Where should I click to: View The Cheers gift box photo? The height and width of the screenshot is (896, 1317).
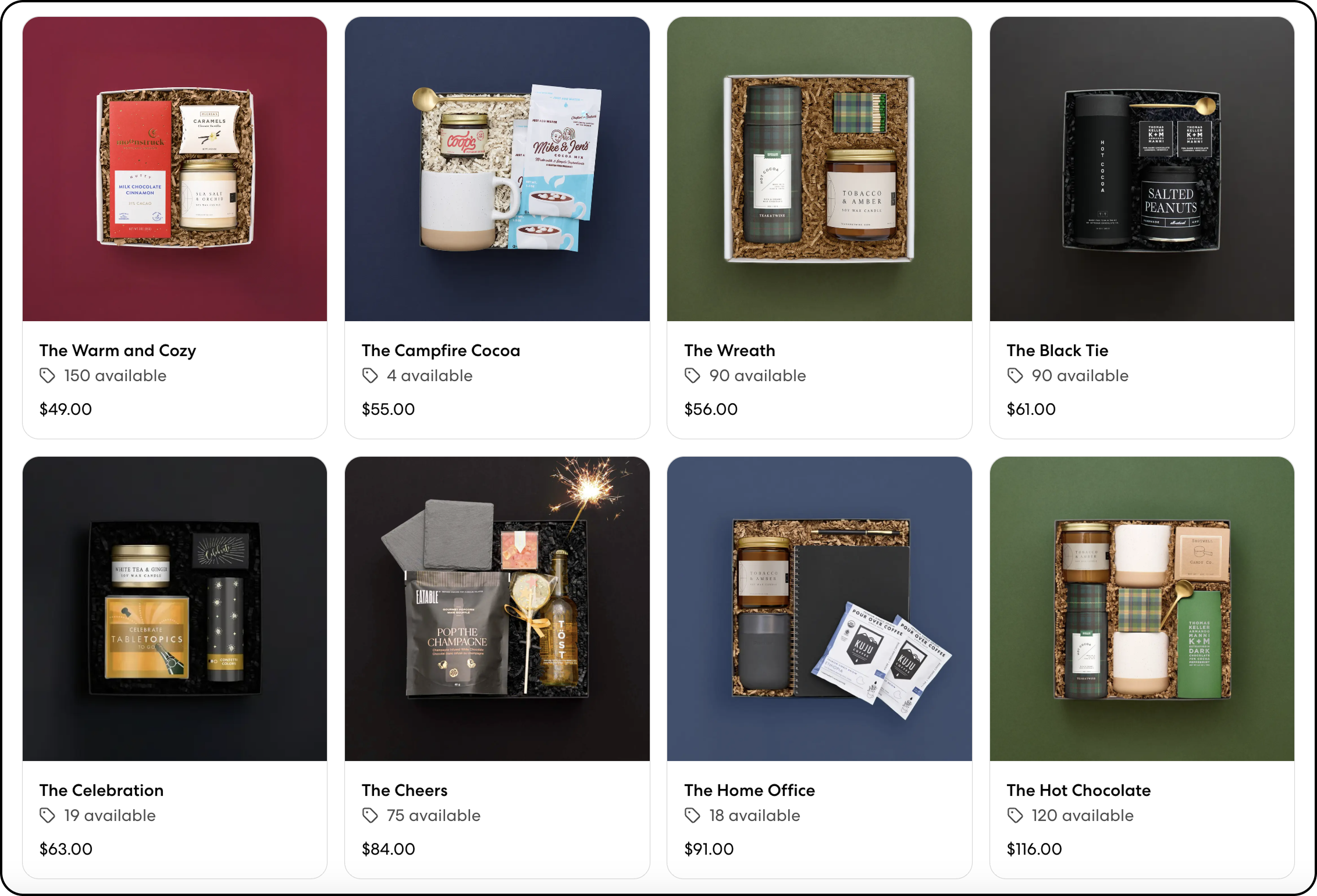pyautogui.click(x=497, y=609)
